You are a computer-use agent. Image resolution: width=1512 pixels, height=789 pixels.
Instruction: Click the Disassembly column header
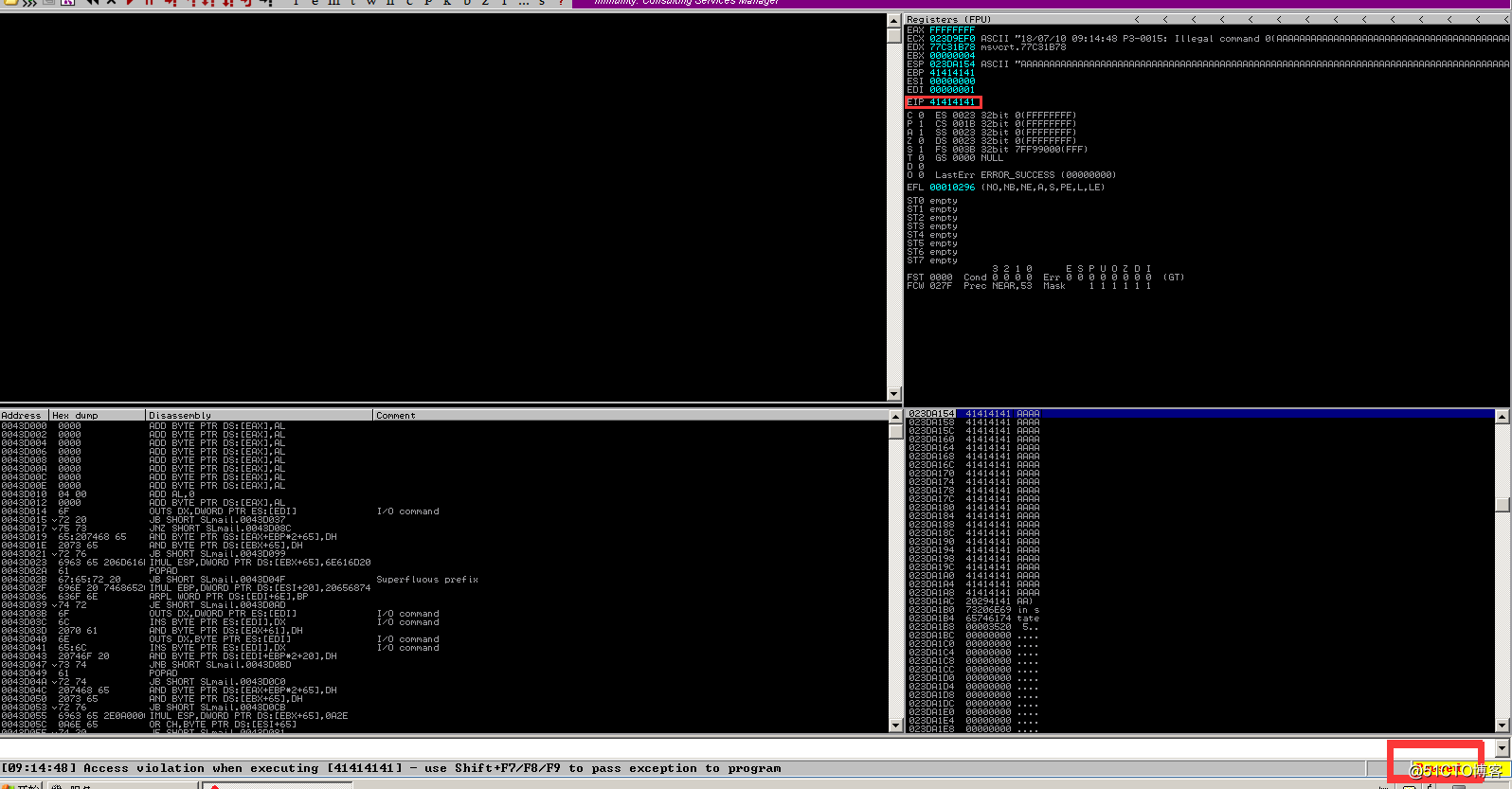[260, 415]
